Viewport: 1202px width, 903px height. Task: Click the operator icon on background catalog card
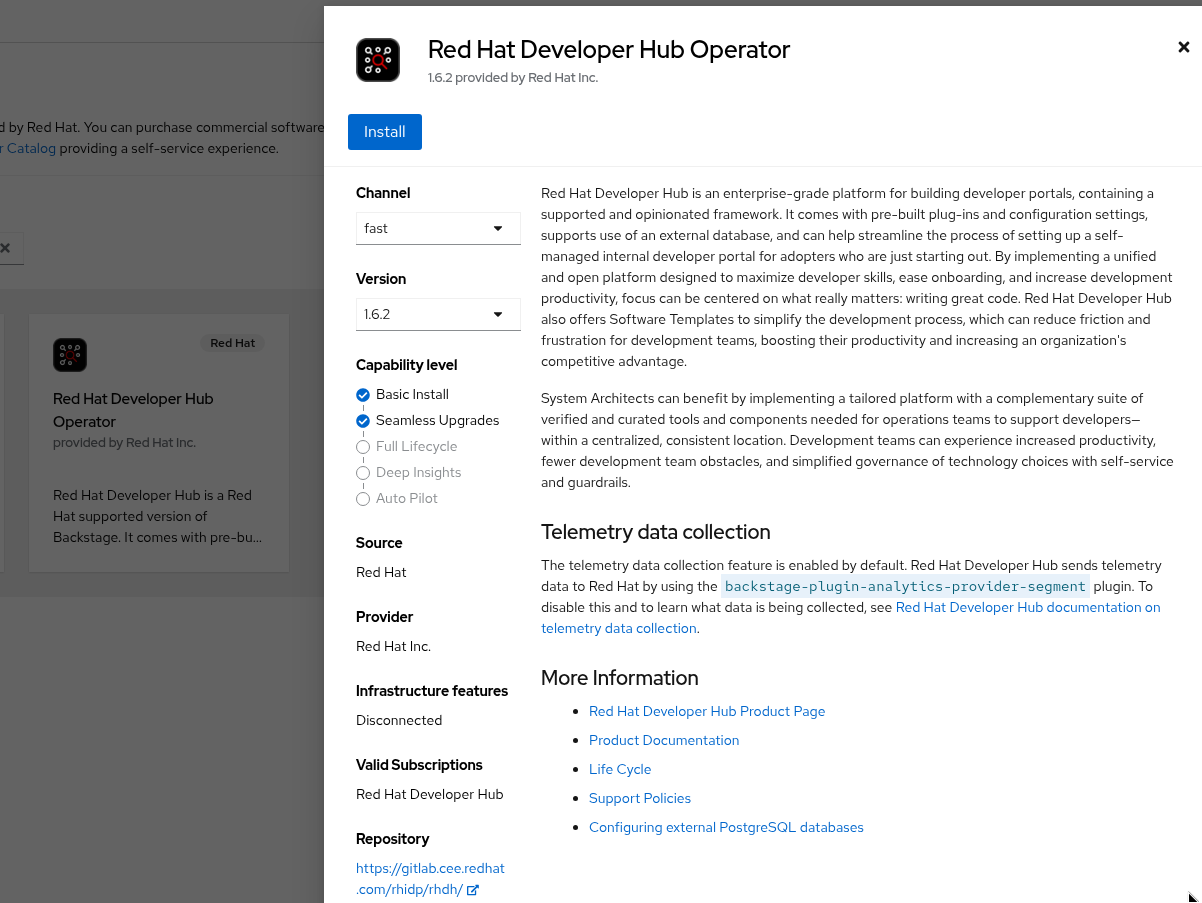tap(70, 355)
